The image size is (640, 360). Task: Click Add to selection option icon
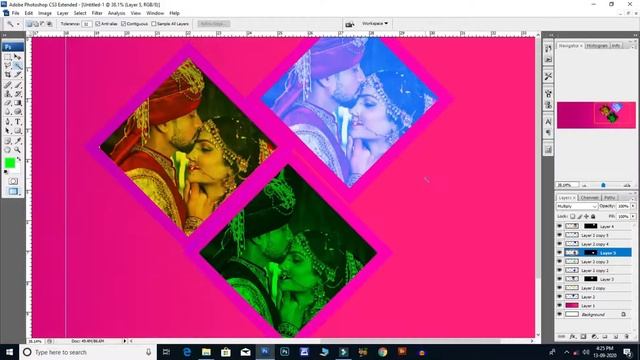pos(36,24)
